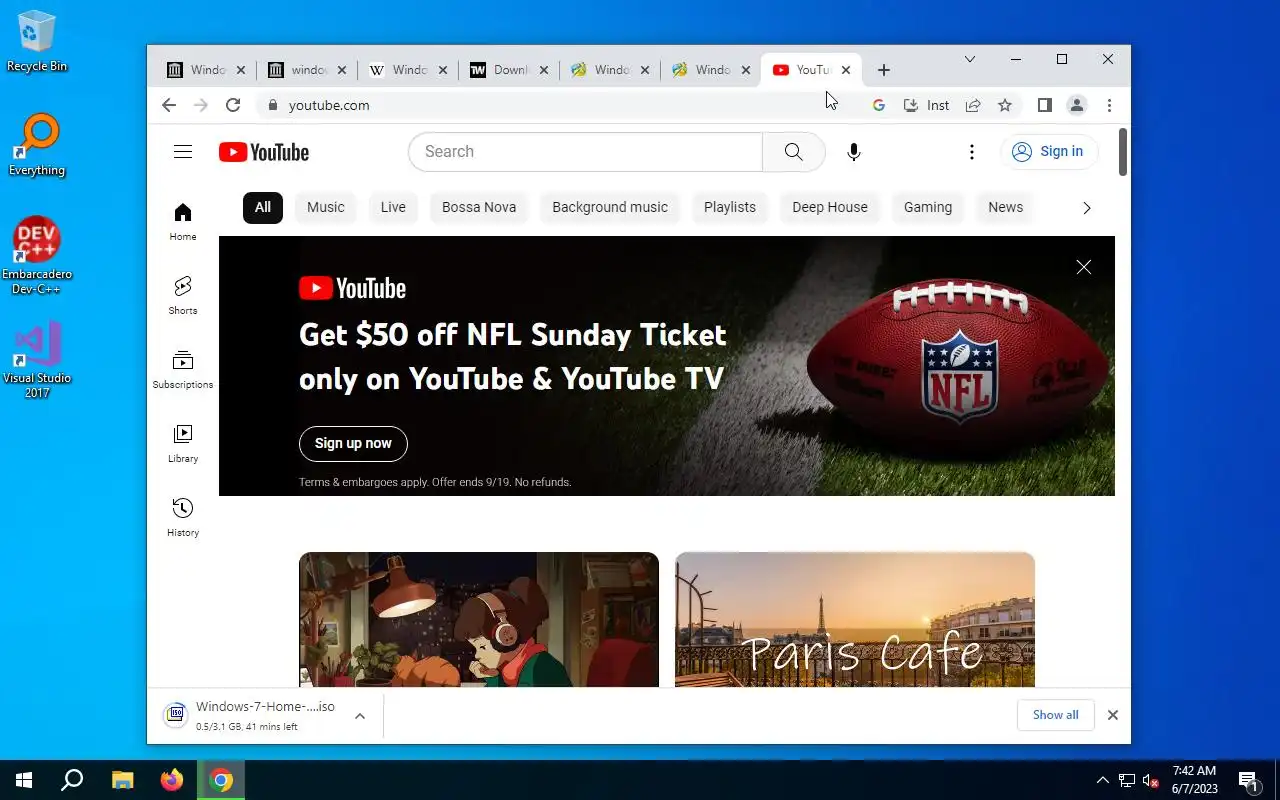
Task: Go back with browser back arrow
Action: click(169, 105)
